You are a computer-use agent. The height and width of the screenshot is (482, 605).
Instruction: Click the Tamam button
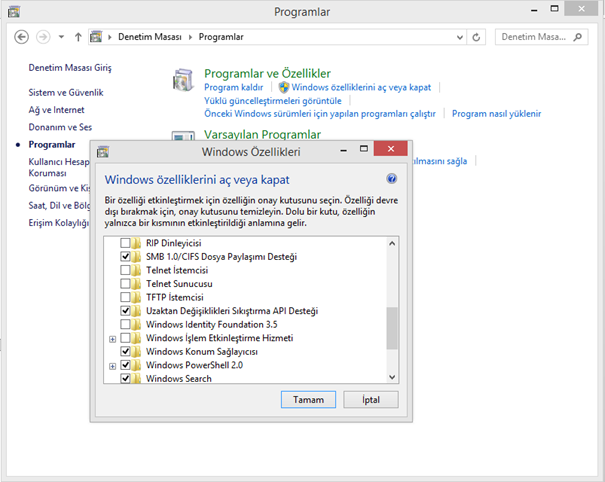pos(308,399)
